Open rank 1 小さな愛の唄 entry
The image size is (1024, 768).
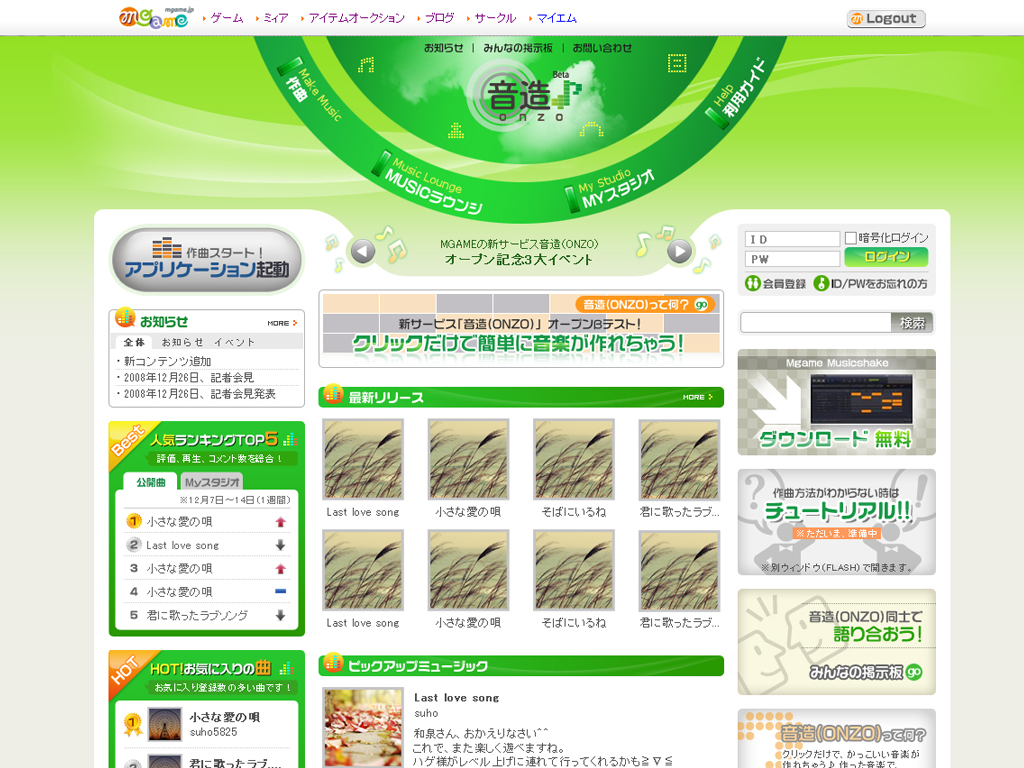180,522
